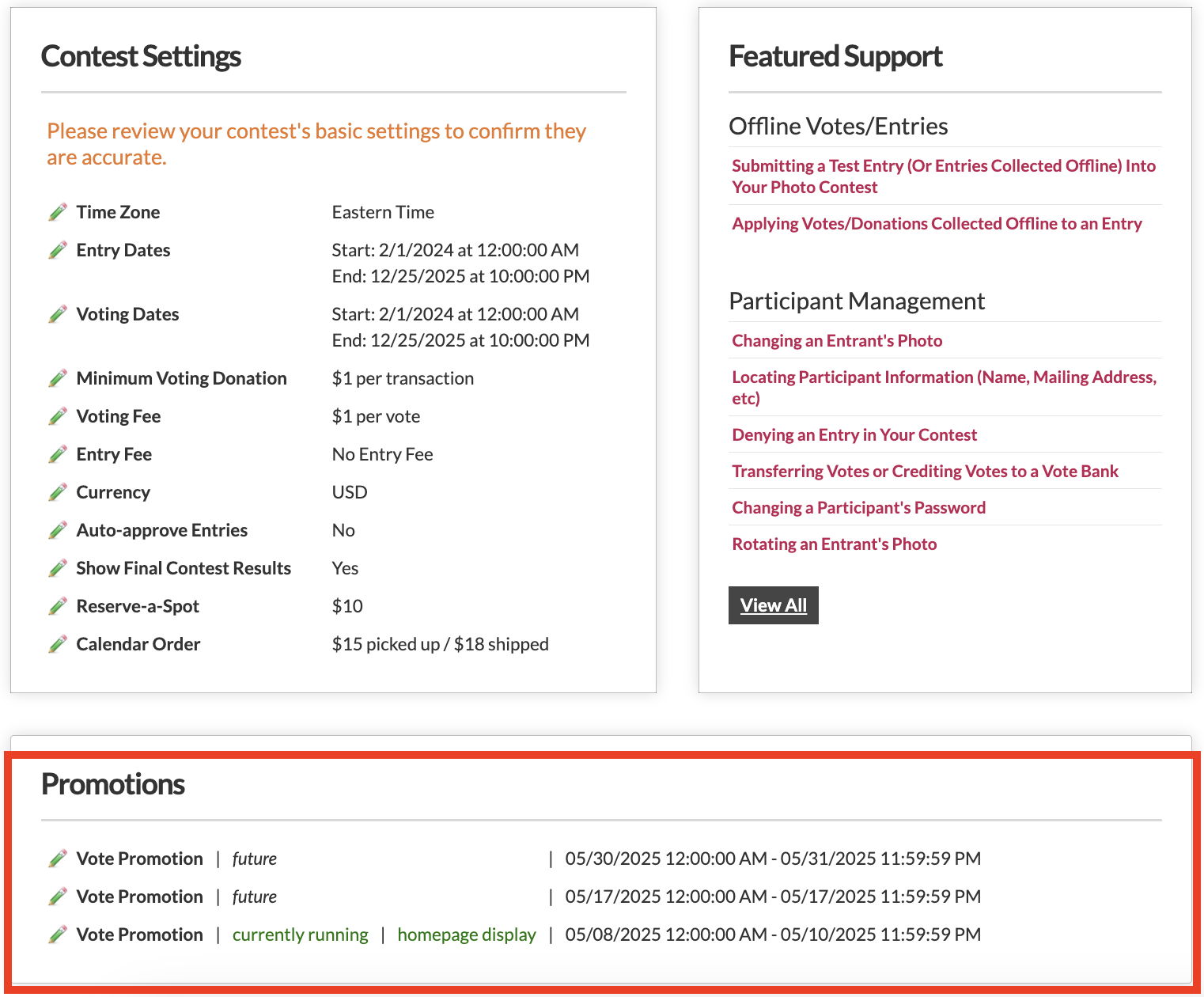Edit the 05/30/2025 Vote Promotion pencil icon
Image resolution: width=1204 pixels, height=997 pixels.
tap(58, 859)
